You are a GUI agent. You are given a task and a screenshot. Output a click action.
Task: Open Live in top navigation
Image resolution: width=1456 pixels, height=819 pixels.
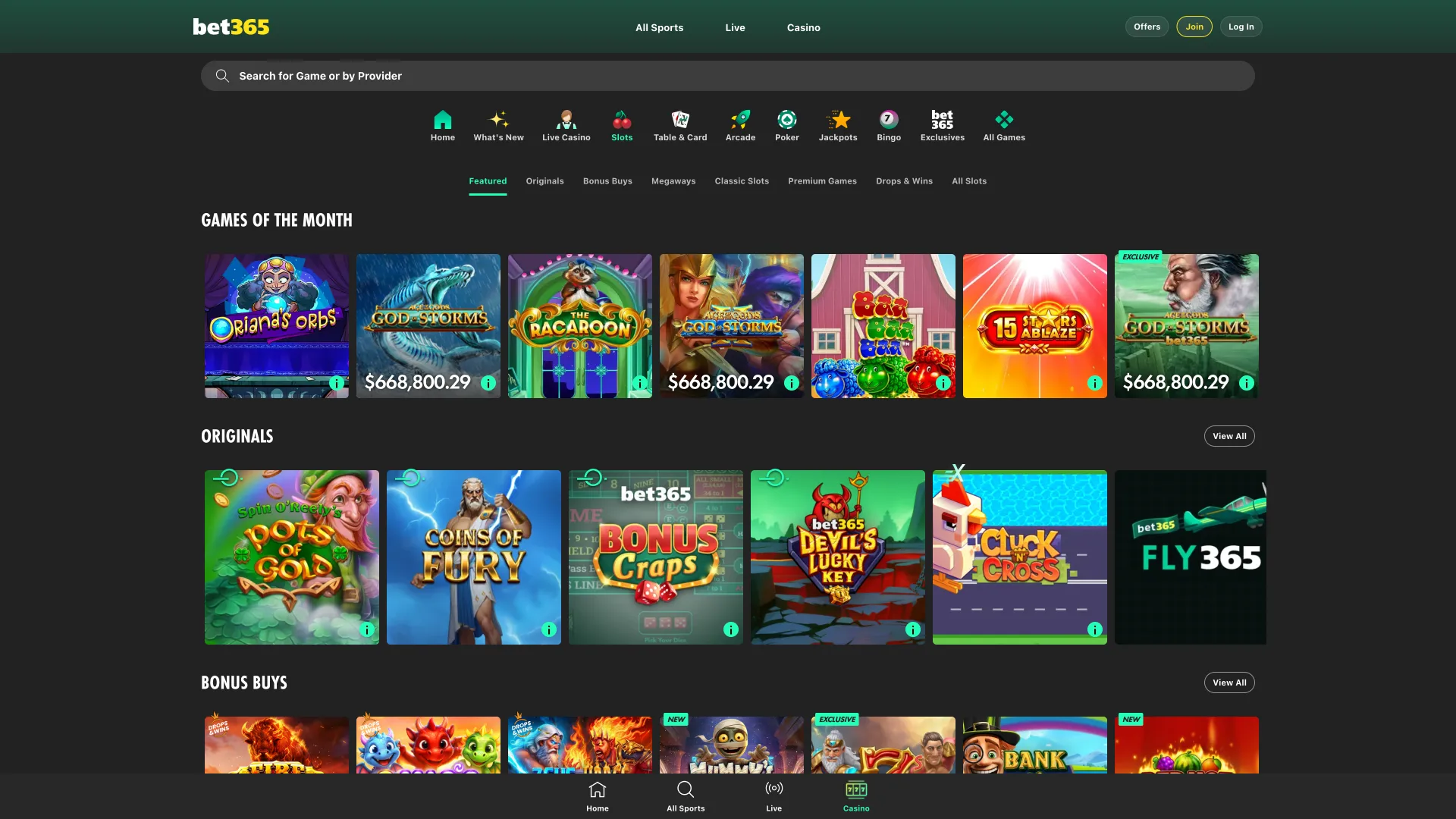coord(735,27)
